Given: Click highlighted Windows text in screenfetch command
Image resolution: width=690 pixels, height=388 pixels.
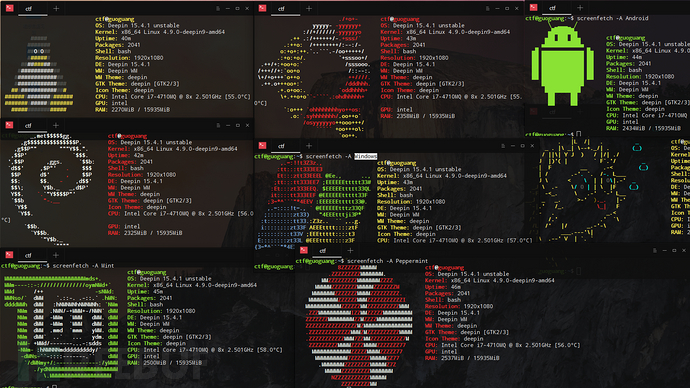Looking at the screenshot, I should (x=366, y=156).
